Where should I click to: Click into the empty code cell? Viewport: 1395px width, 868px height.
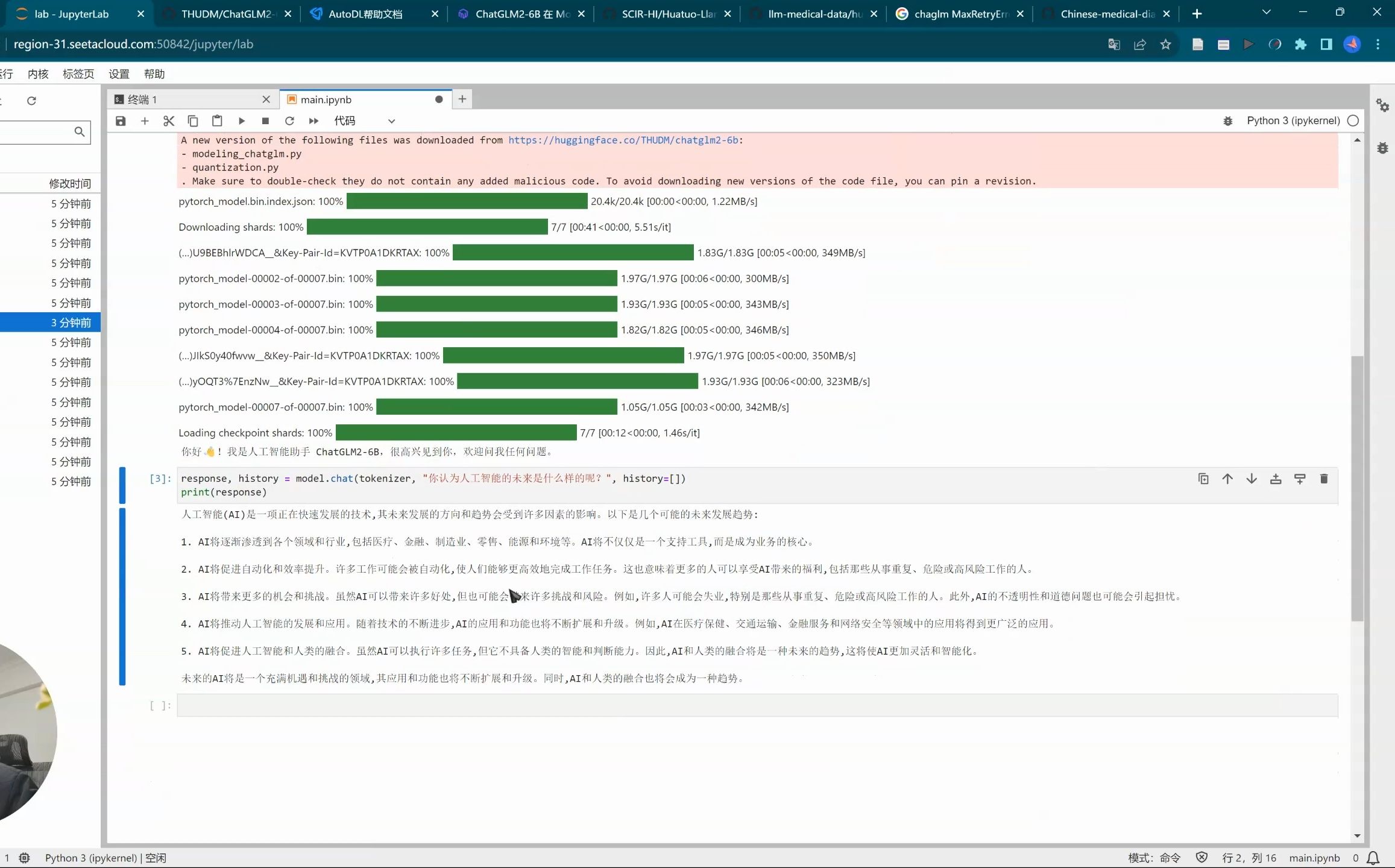[x=757, y=705]
